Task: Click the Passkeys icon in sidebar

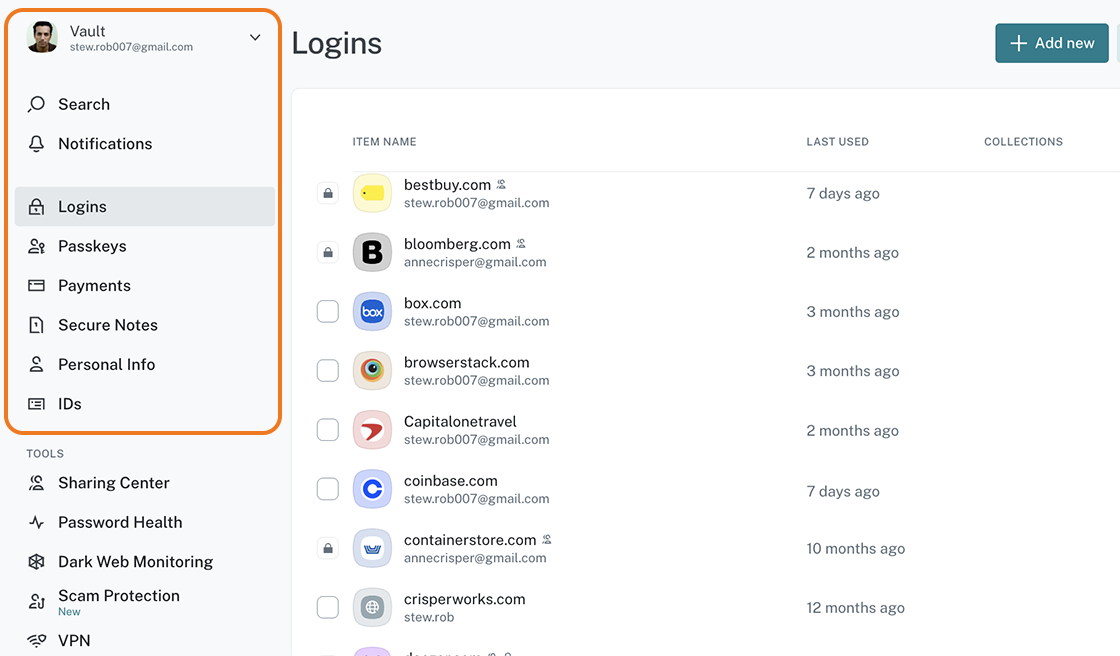Action: (36, 246)
